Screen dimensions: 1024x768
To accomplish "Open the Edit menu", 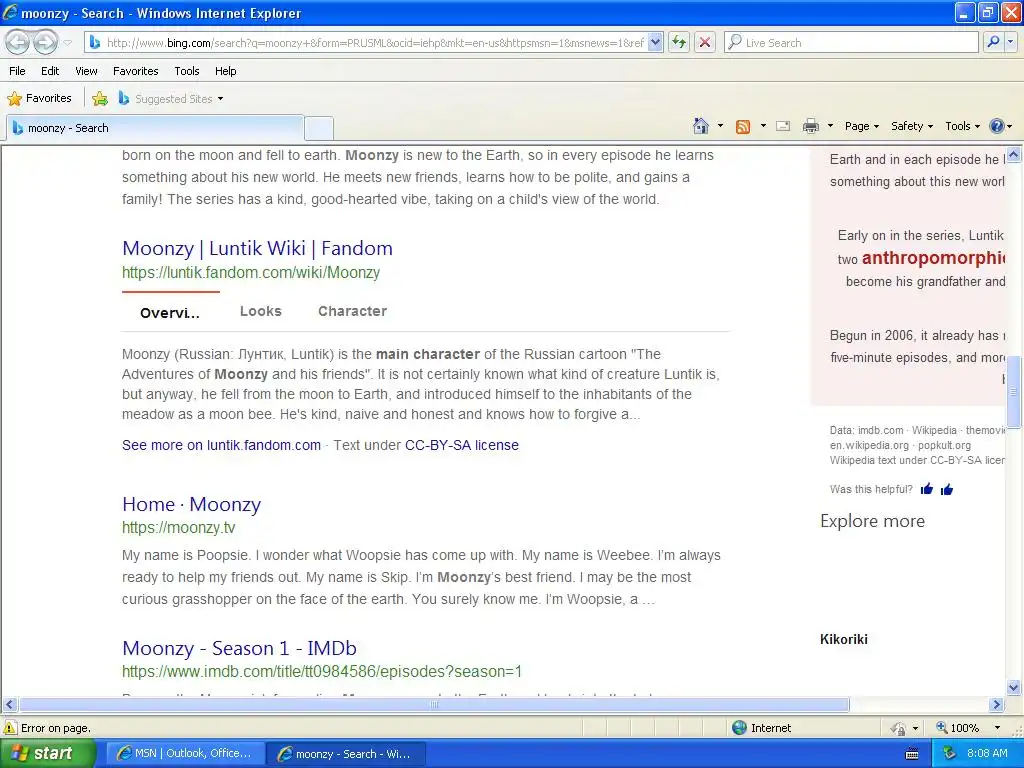I will point(50,71).
